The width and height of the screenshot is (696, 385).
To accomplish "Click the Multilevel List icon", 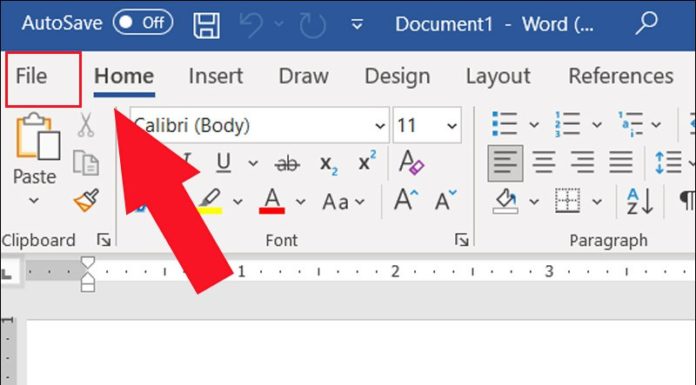I will click(630, 124).
